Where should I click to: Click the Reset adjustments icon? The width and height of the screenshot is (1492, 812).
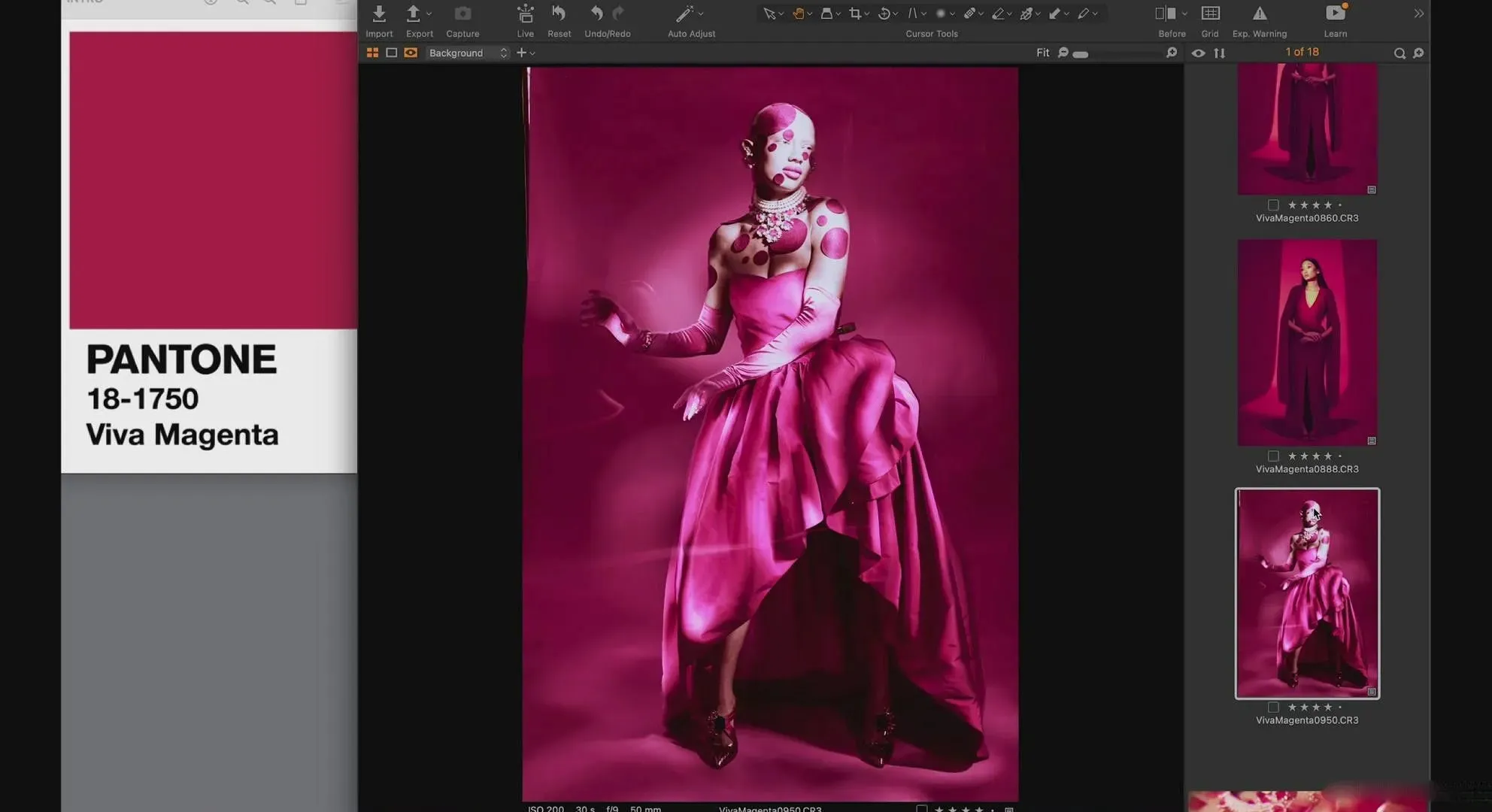point(559,14)
